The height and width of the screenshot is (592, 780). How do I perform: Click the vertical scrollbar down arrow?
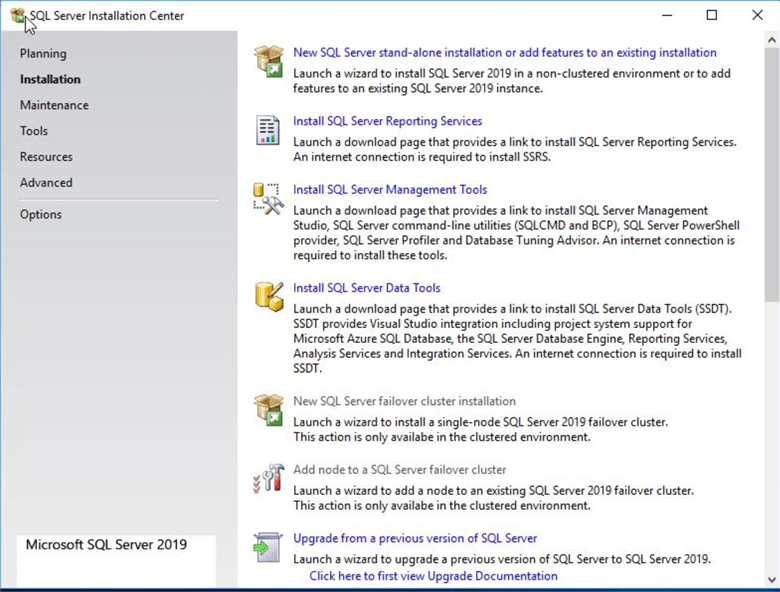(771, 579)
